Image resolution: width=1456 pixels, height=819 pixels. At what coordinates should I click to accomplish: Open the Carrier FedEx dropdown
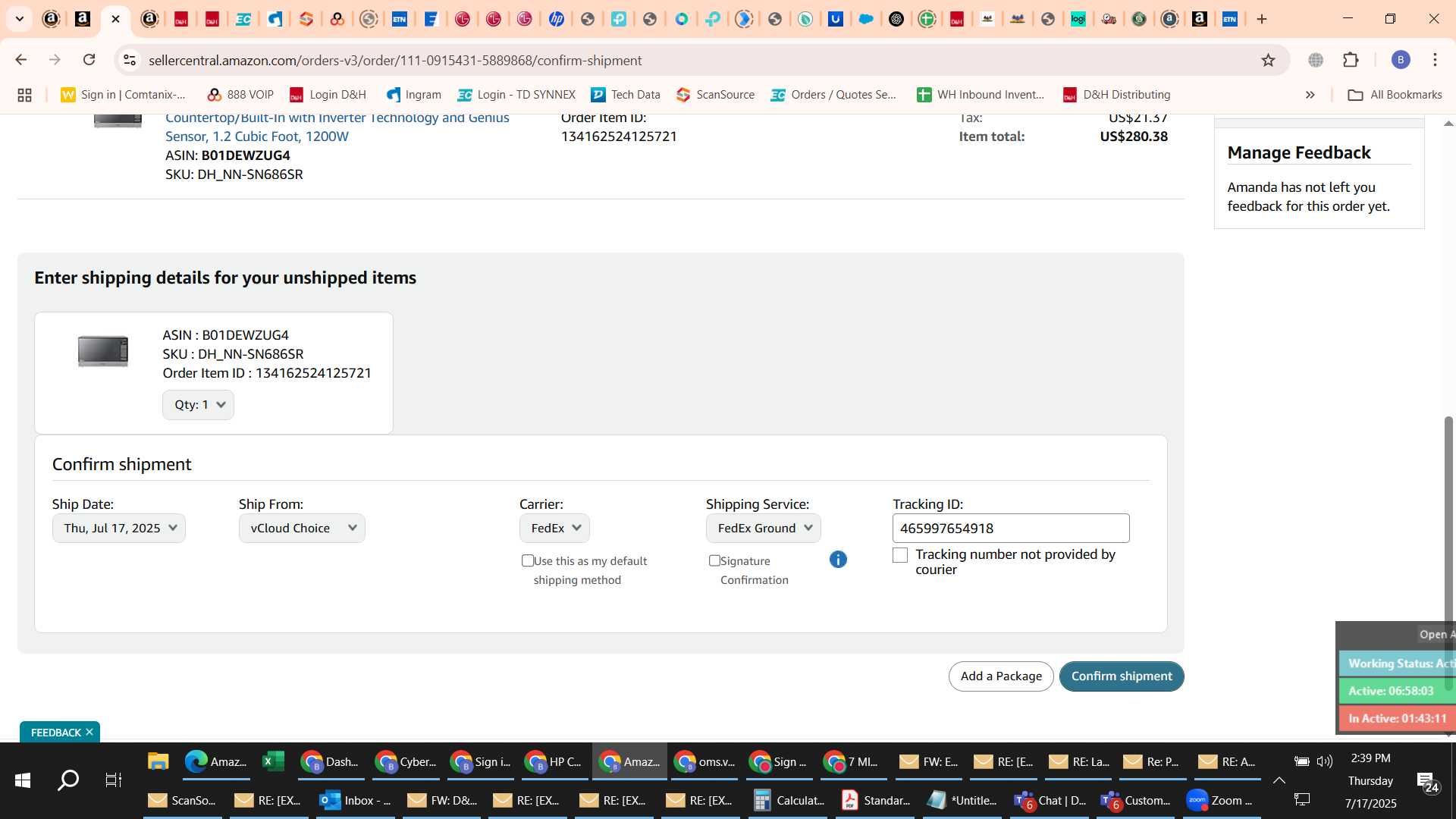[x=554, y=528]
